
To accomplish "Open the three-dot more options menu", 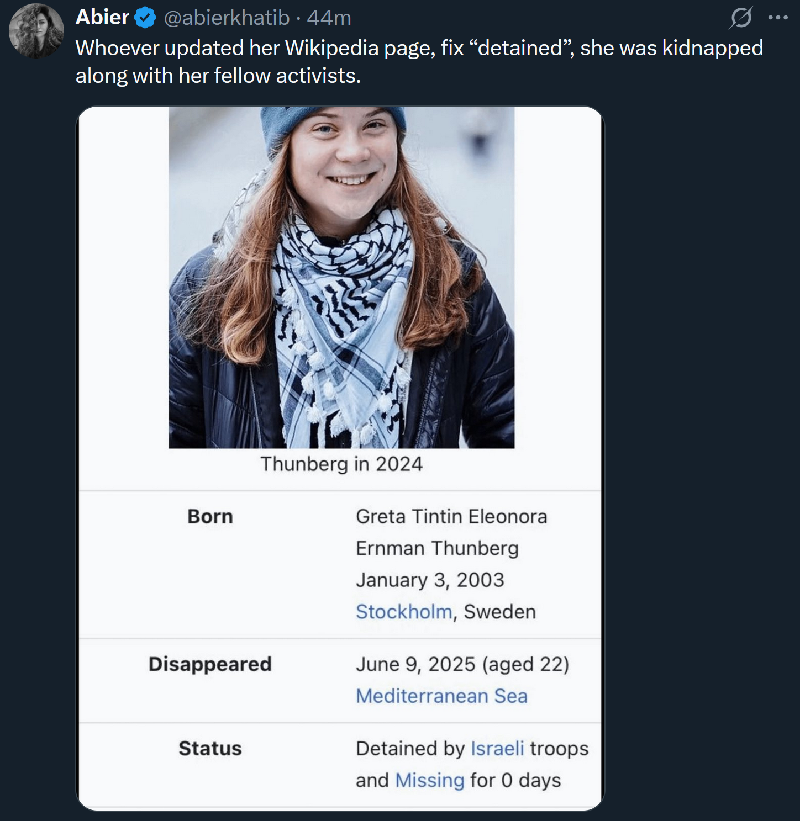I will pos(778,18).
